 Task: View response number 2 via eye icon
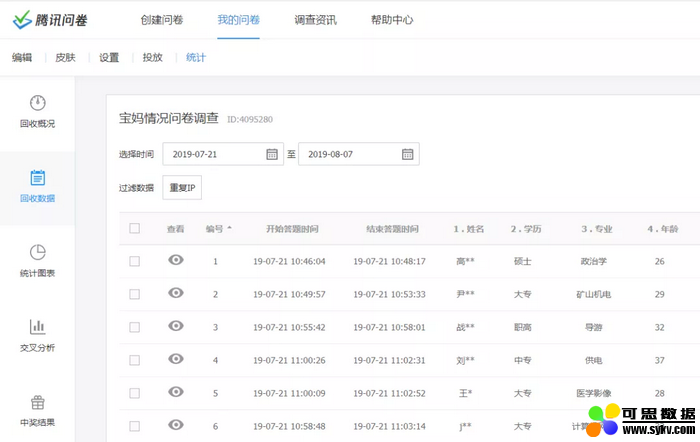[176, 293]
